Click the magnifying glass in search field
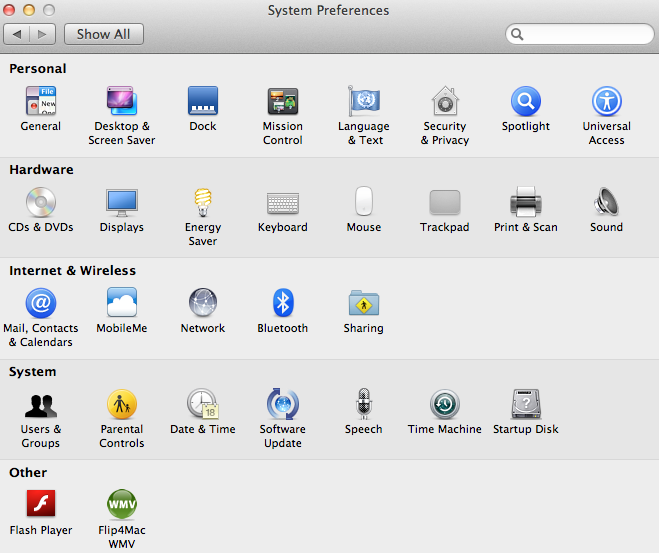 coord(517,34)
